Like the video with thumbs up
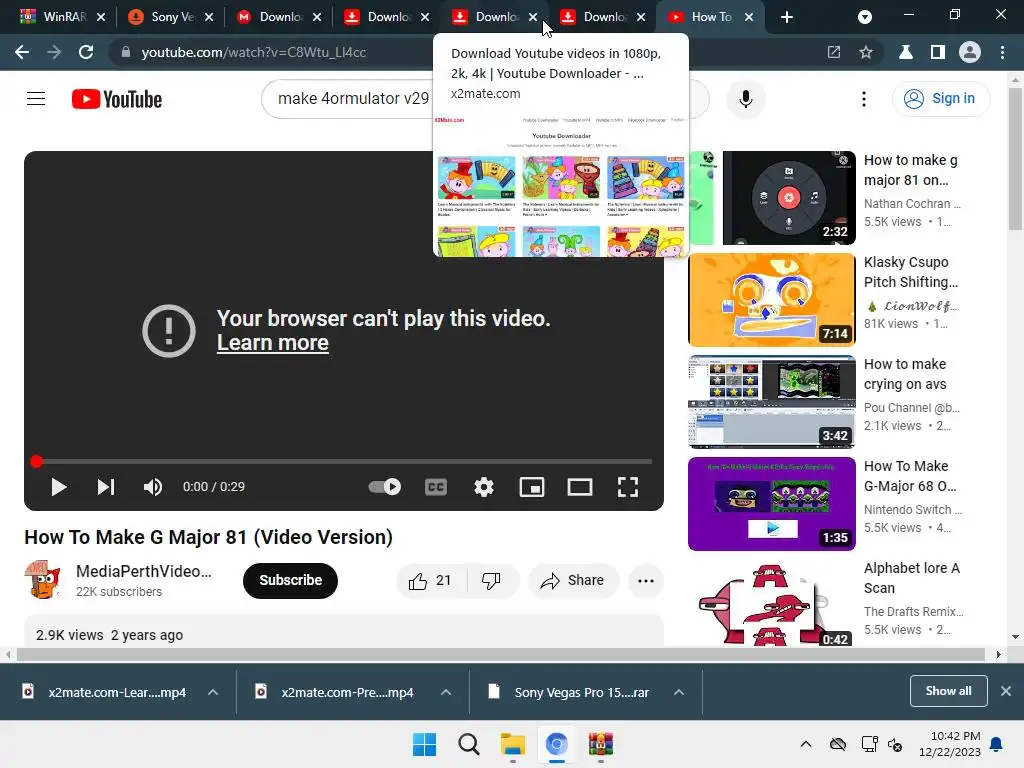 click(x=431, y=581)
